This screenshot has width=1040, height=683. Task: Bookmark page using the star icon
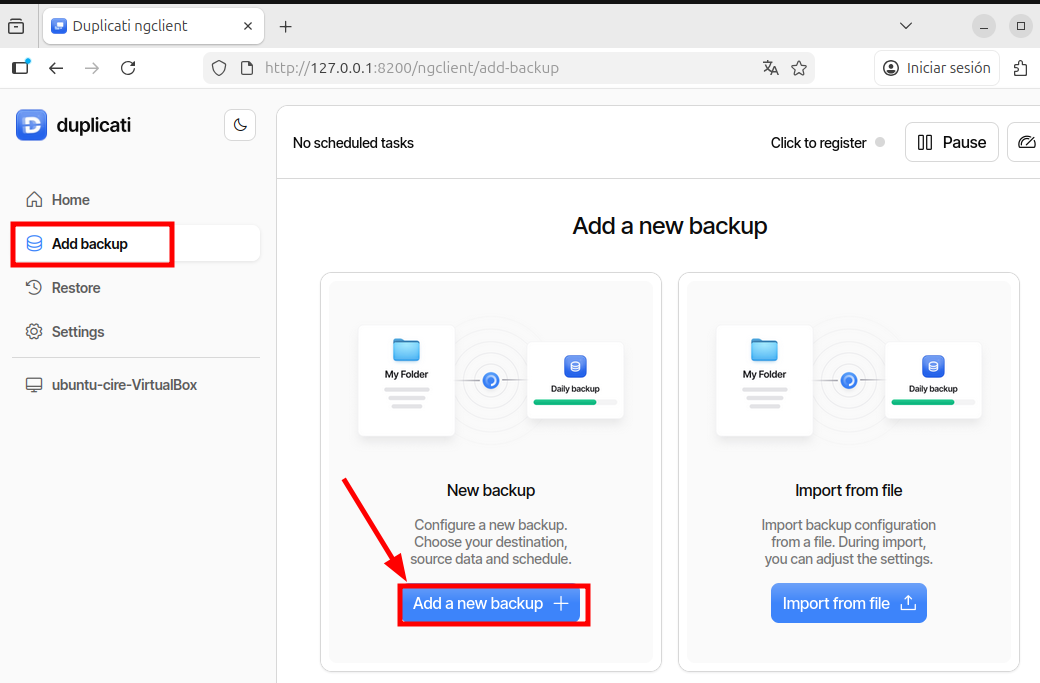point(799,68)
